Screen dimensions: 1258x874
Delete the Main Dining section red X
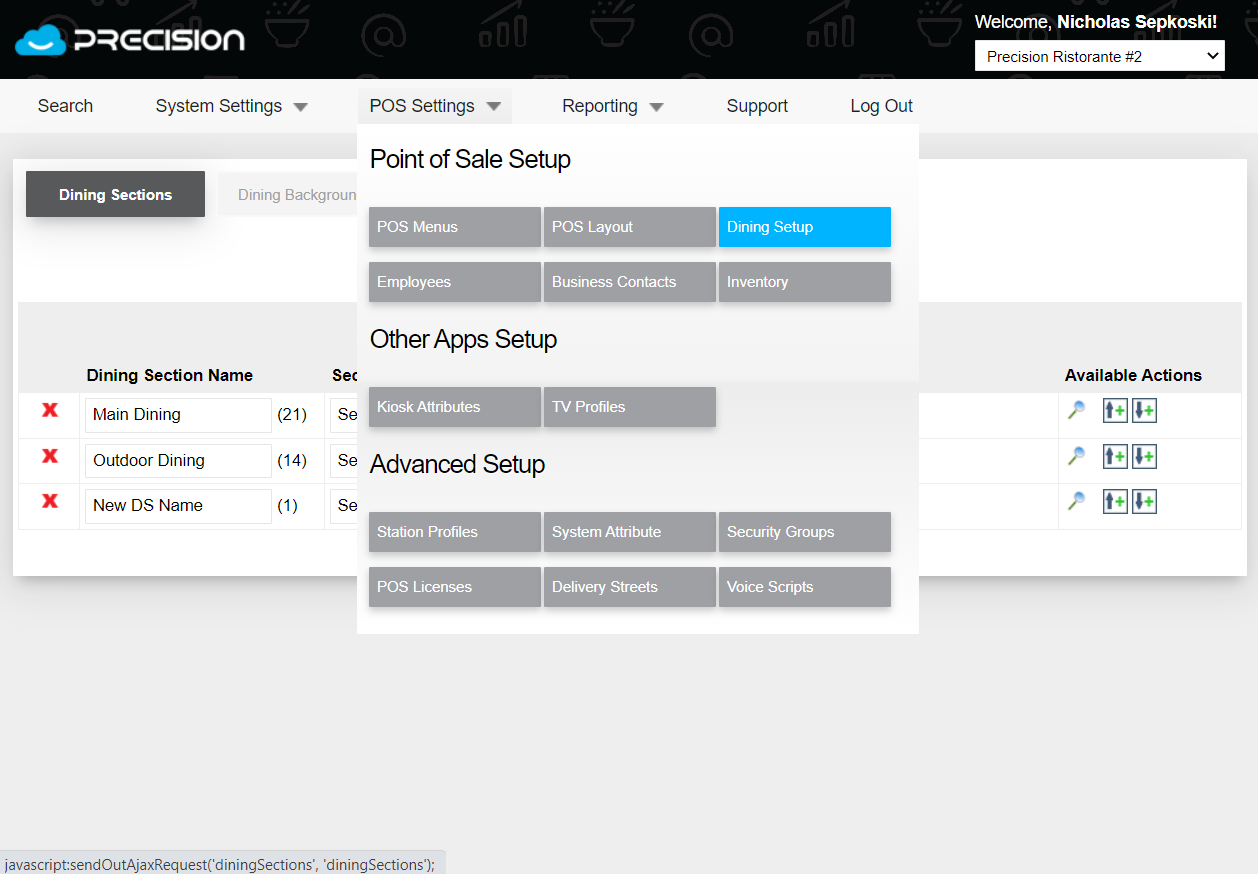tap(49, 410)
